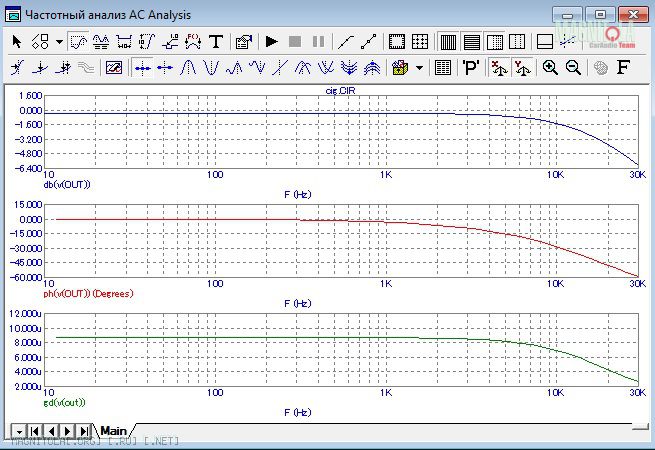Zoom out with magnifier minus
The image size is (655, 450).
(x=573, y=67)
